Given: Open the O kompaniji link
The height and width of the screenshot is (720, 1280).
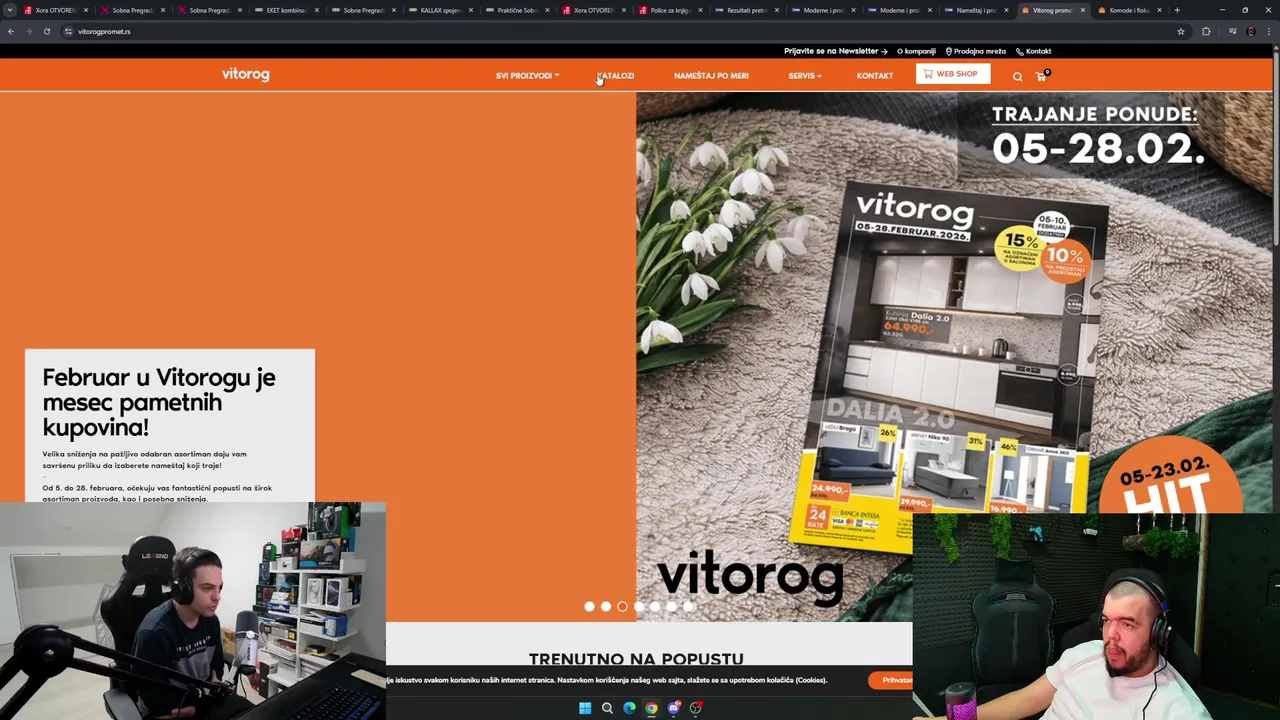Looking at the screenshot, I should 916,51.
